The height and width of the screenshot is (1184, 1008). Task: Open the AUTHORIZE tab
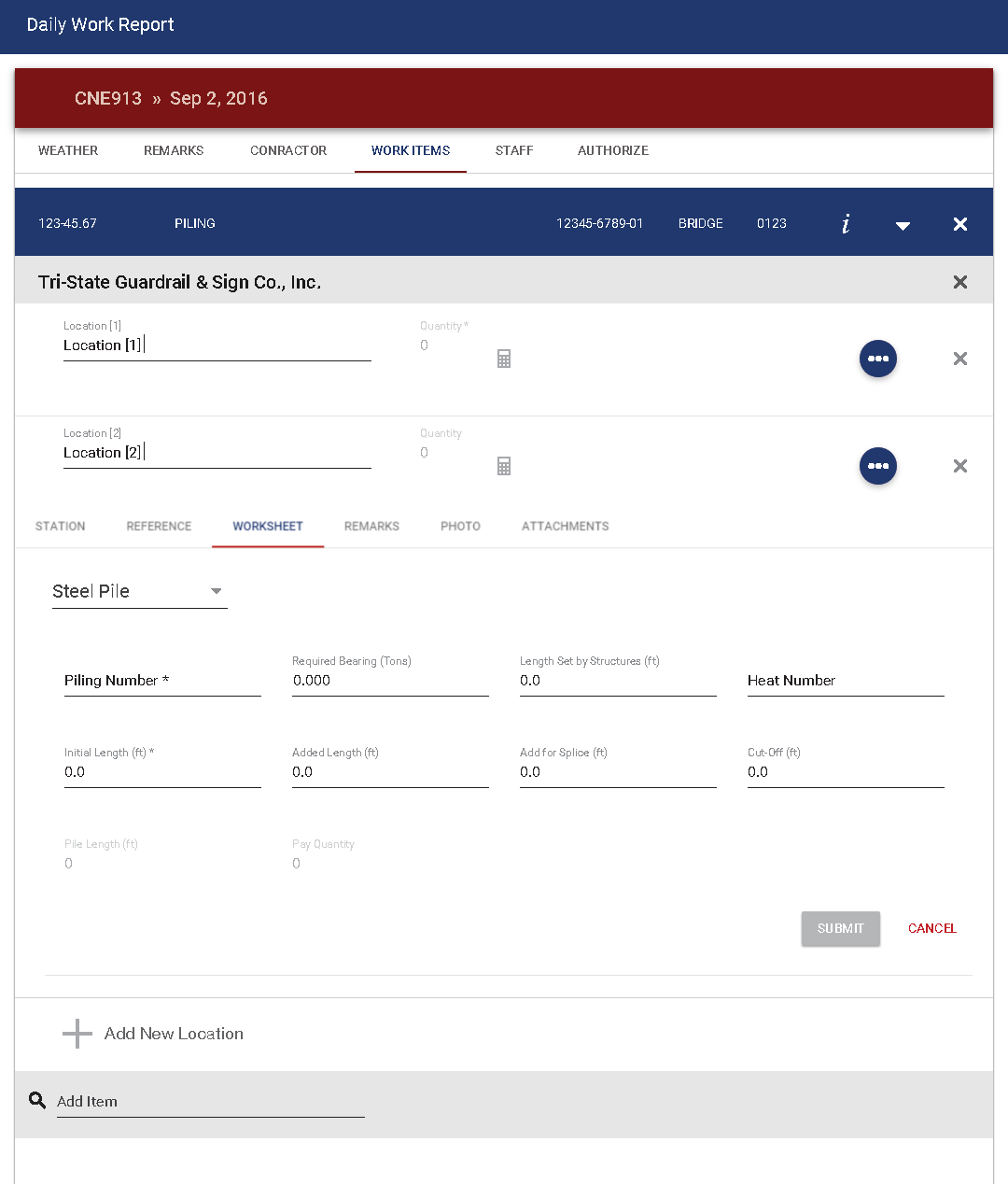click(x=613, y=150)
